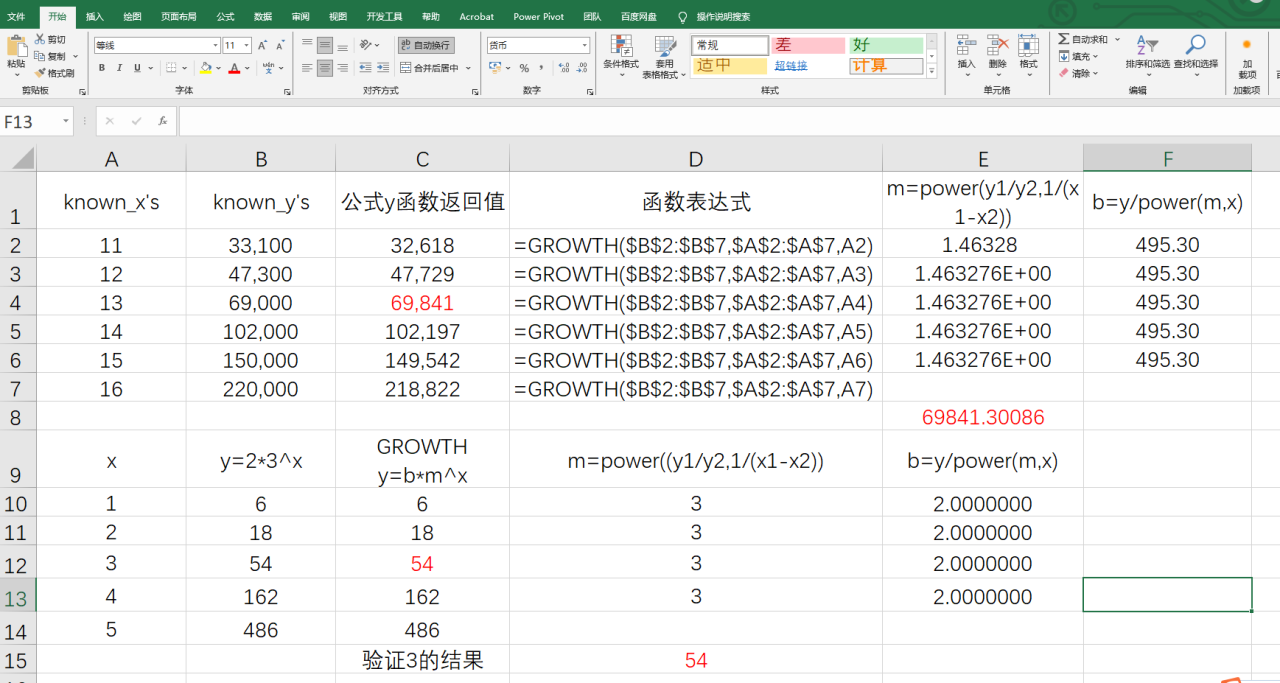Screen dimensions: 1280x683
Task: Click AutoSum (自动求和) sigma icon
Action: pyautogui.click(x=1064, y=39)
